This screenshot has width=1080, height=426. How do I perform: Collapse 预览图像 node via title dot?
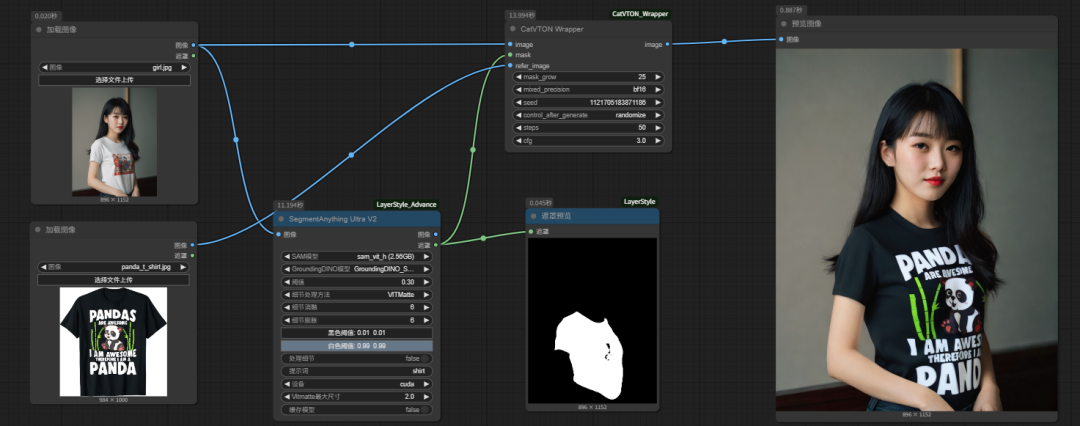(784, 23)
